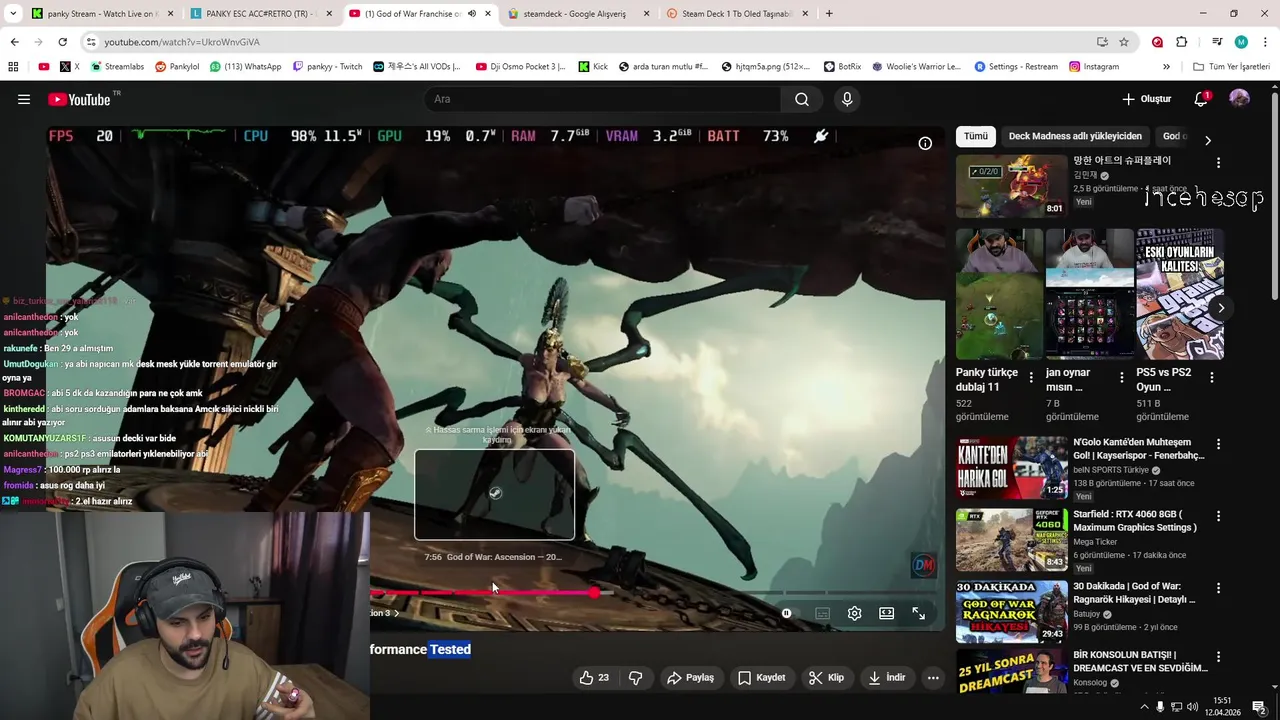This screenshot has height=720, width=1280.
Task: Switch to PANKY ESC ACC#RETRO tab
Action: 260,14
